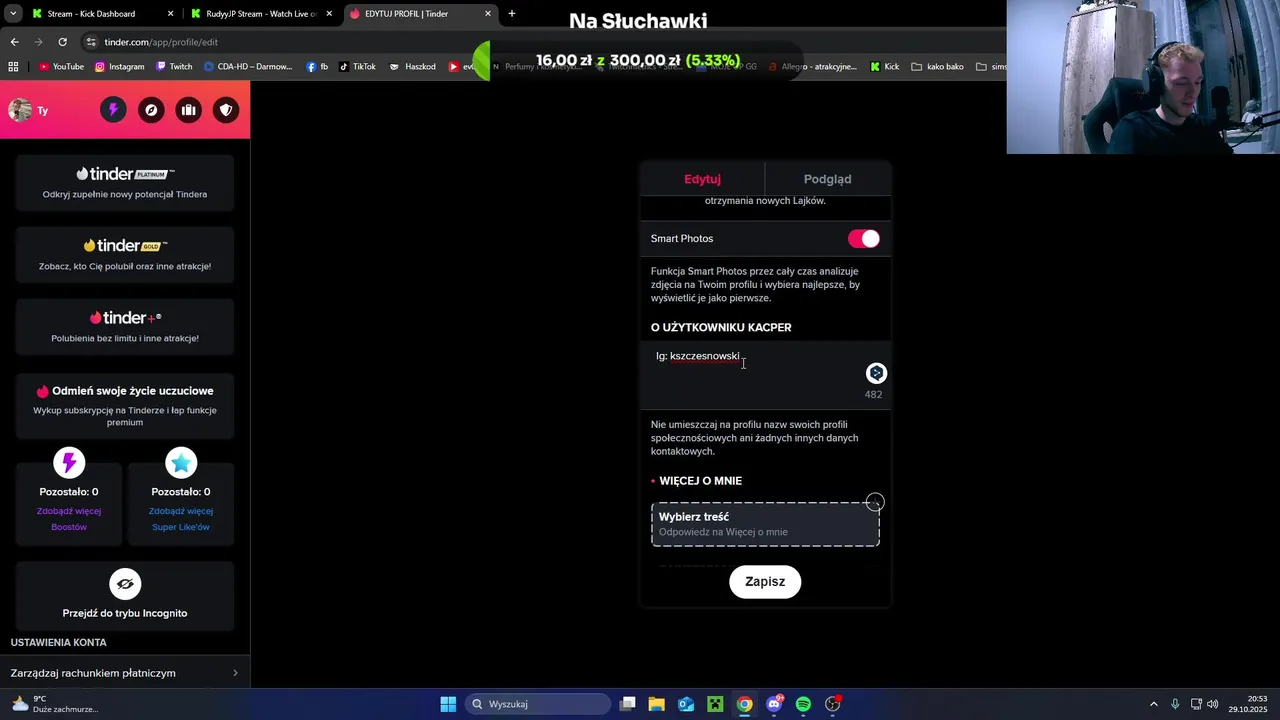1280x720 pixels.
Task: Open the Instagram bookmark
Action: tap(120, 67)
